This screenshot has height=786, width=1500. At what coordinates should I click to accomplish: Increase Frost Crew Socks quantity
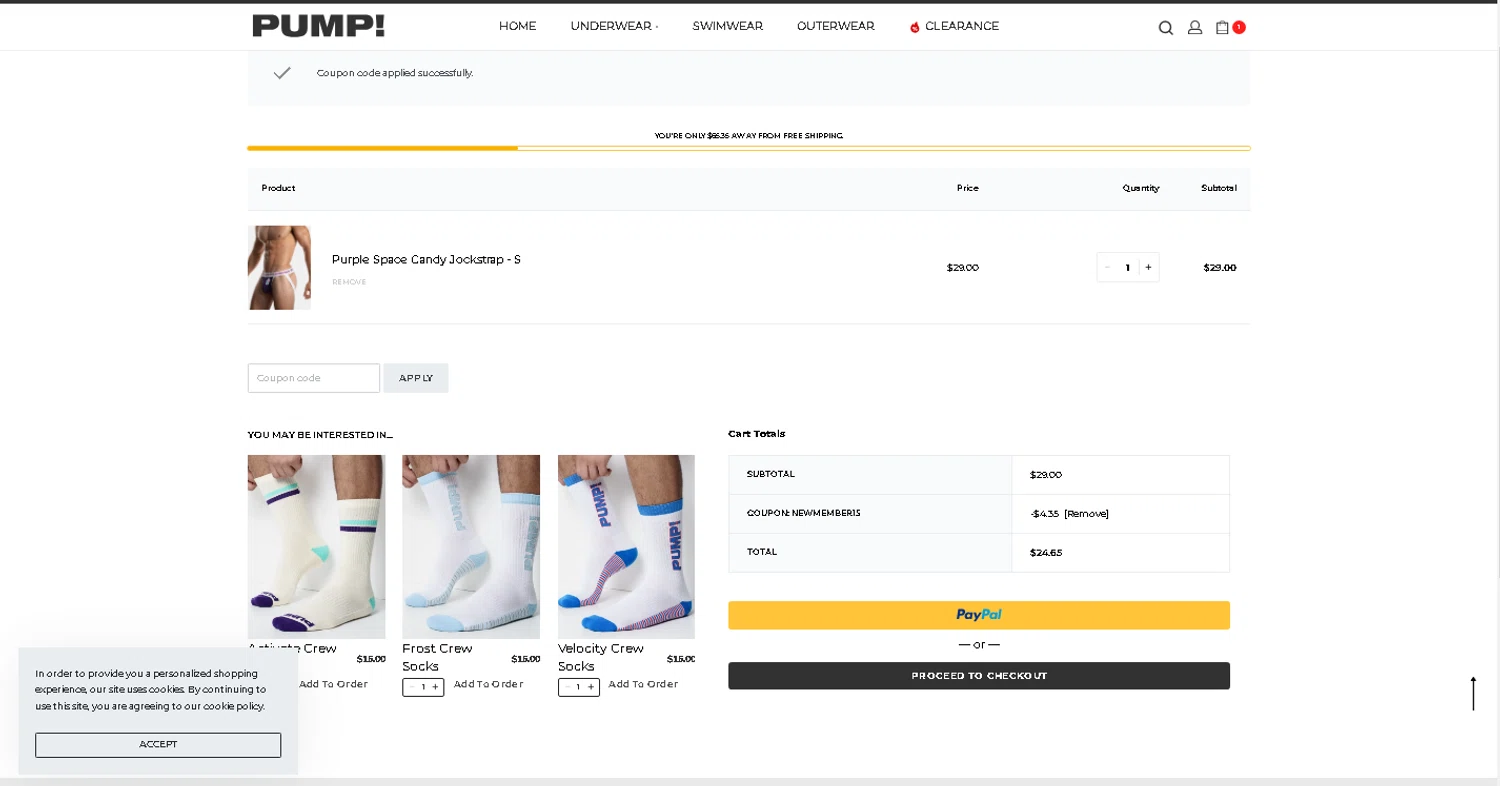(x=435, y=687)
